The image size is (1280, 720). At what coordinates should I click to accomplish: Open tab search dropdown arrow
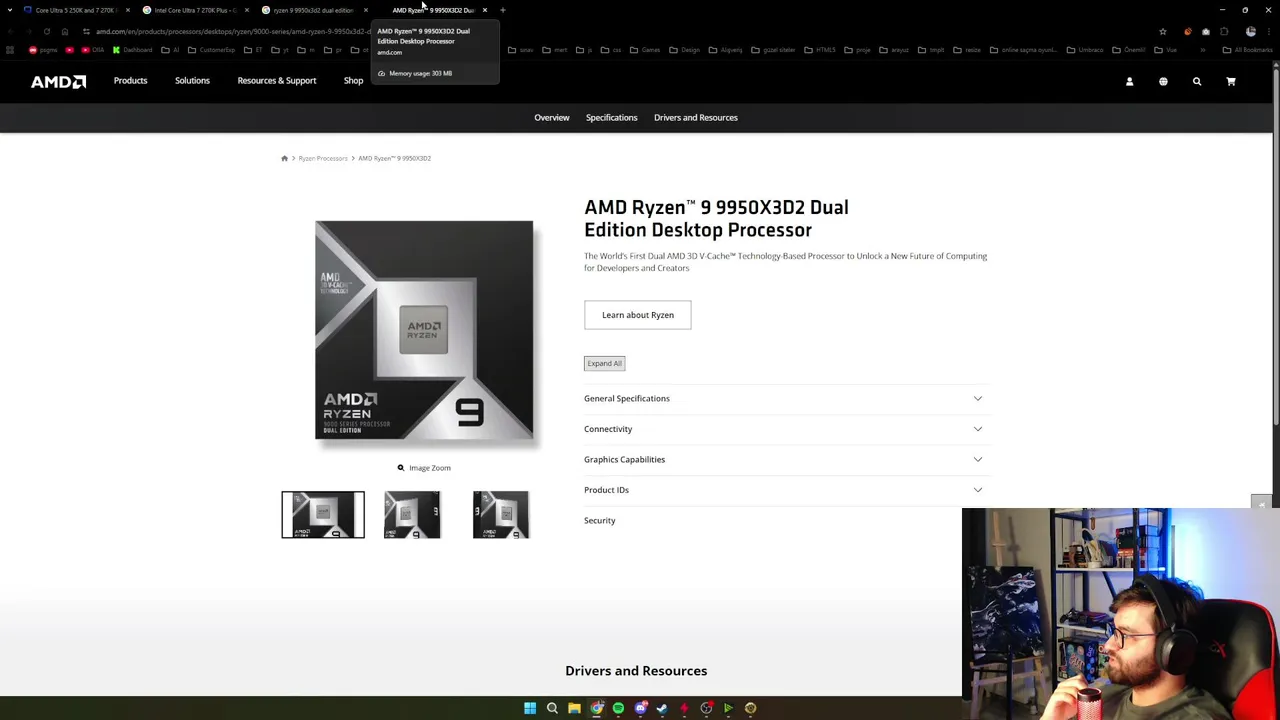coord(9,10)
